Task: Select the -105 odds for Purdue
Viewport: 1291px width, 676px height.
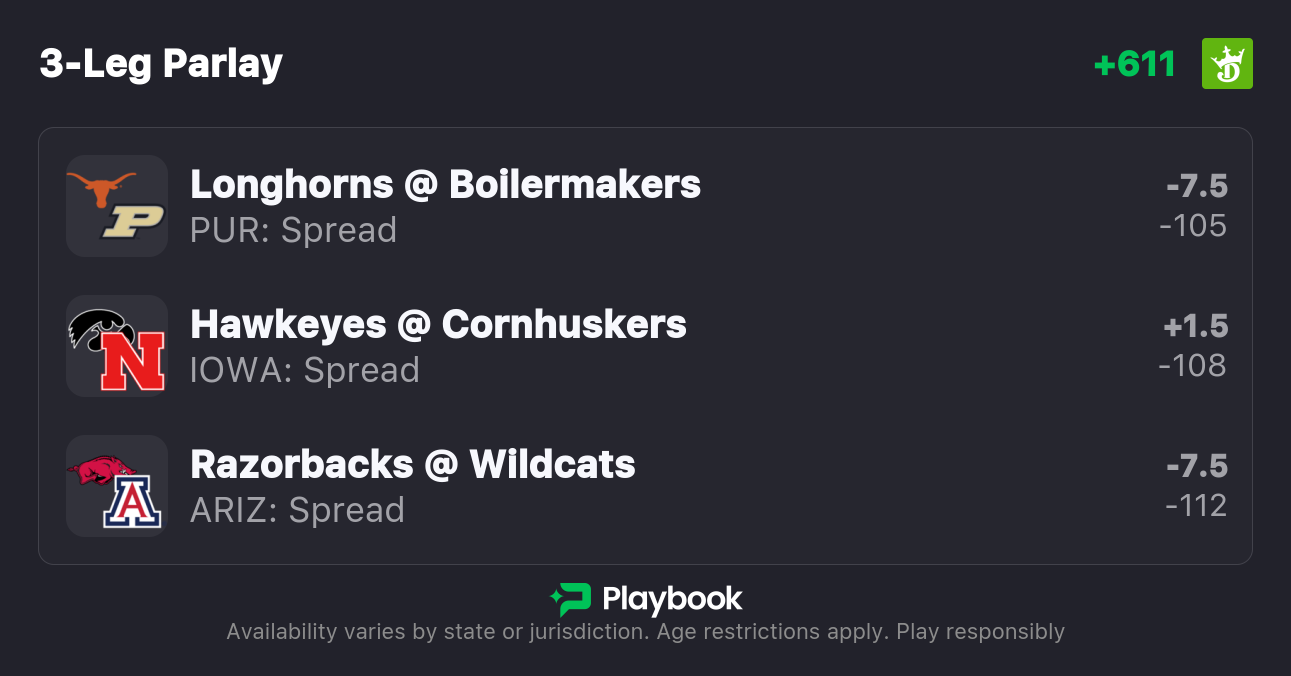Action: (1193, 226)
